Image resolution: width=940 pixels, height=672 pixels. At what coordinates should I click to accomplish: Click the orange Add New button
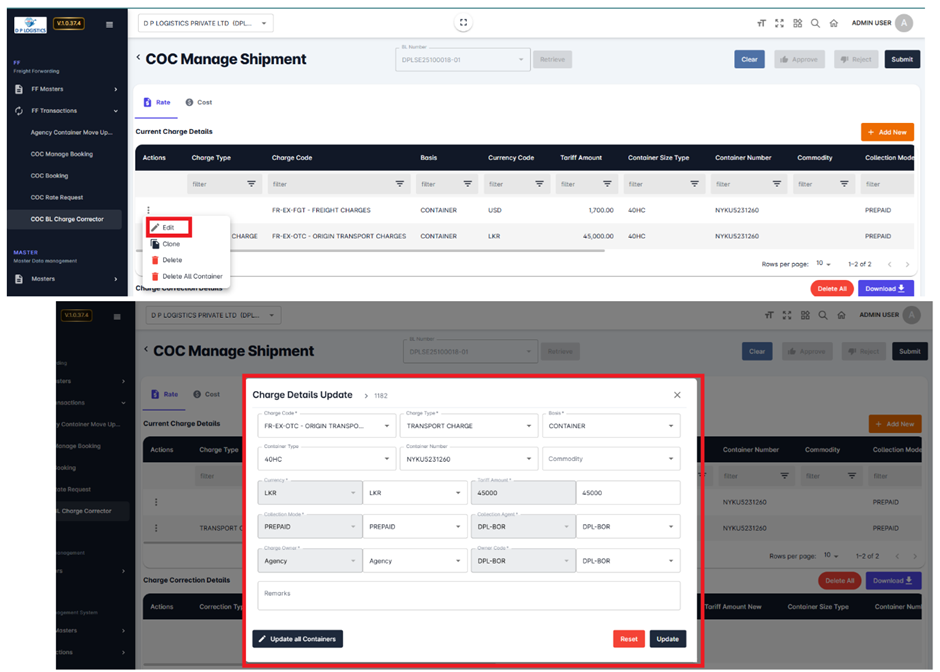point(887,132)
